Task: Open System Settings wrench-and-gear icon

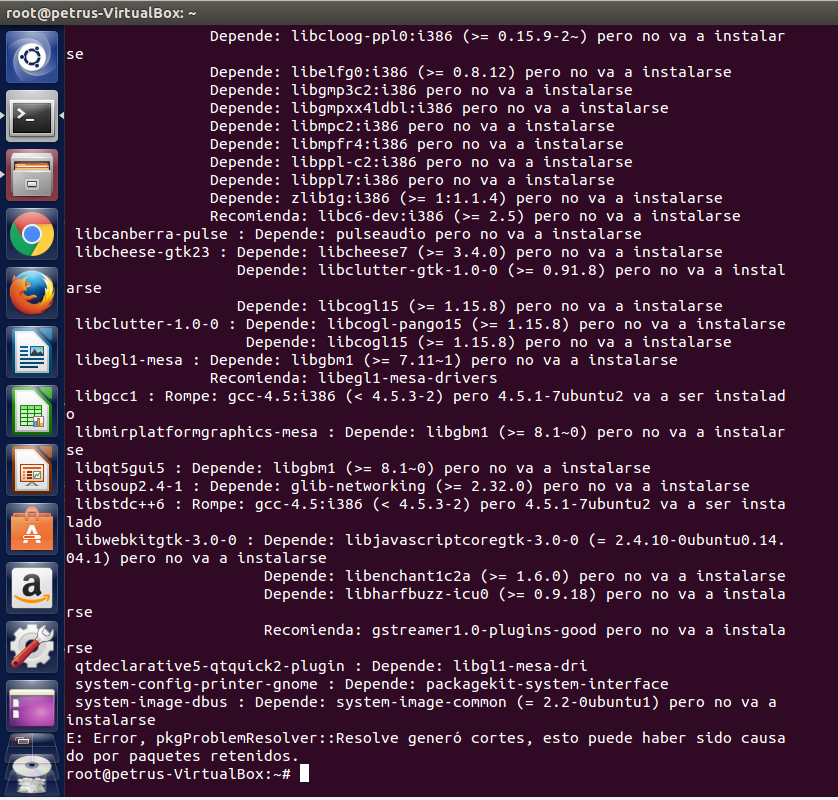Action: (x=32, y=646)
